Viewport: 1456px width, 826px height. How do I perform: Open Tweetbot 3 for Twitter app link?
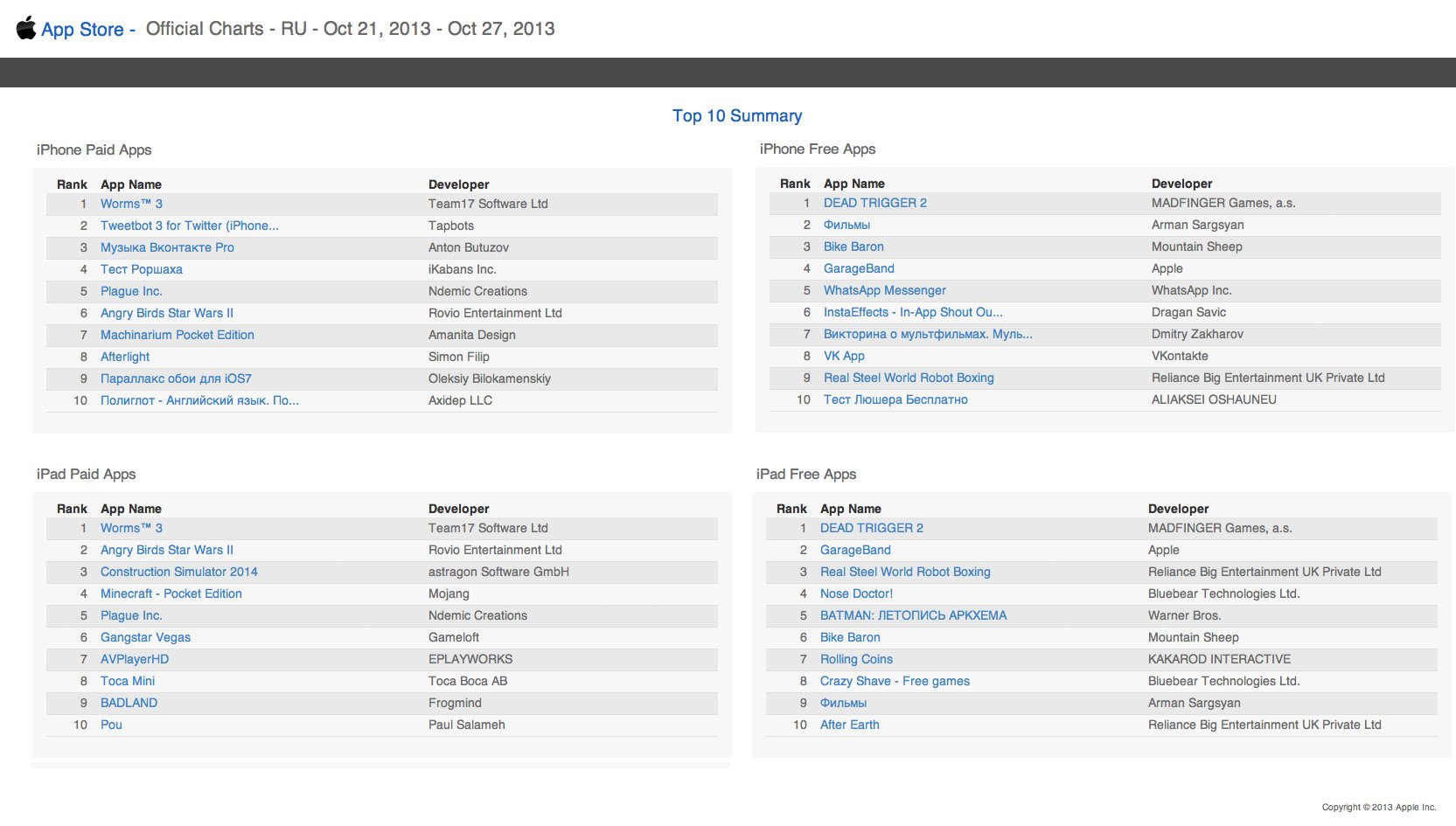tap(190, 226)
